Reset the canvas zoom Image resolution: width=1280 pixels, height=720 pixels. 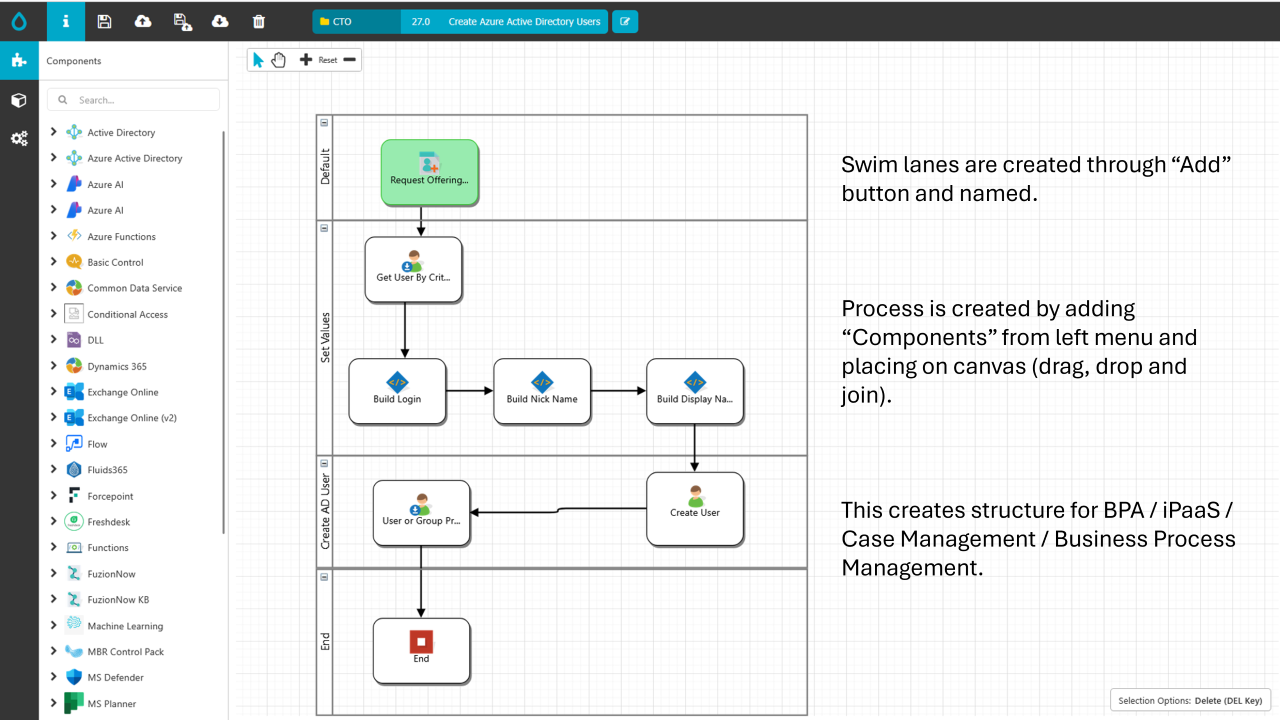328,60
